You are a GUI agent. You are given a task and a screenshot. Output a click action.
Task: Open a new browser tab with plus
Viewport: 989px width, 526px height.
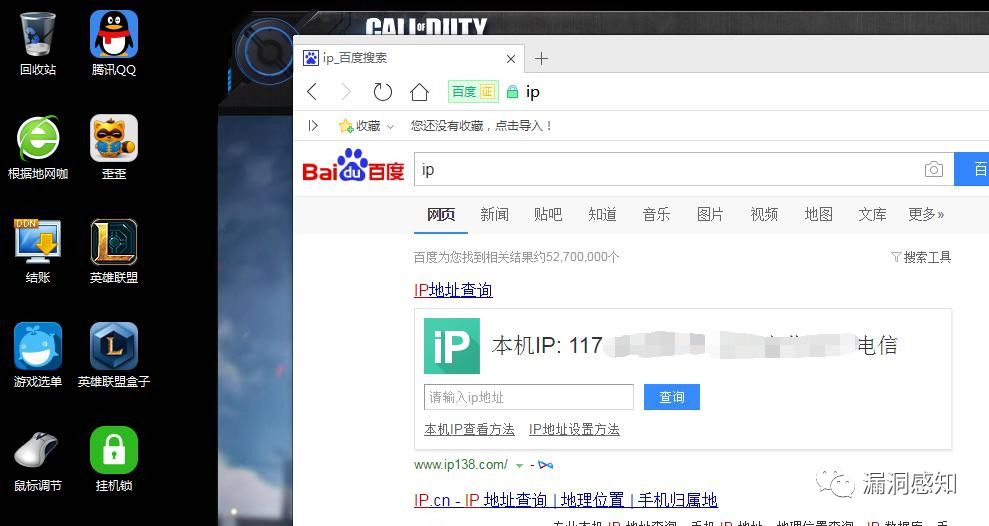click(x=541, y=59)
